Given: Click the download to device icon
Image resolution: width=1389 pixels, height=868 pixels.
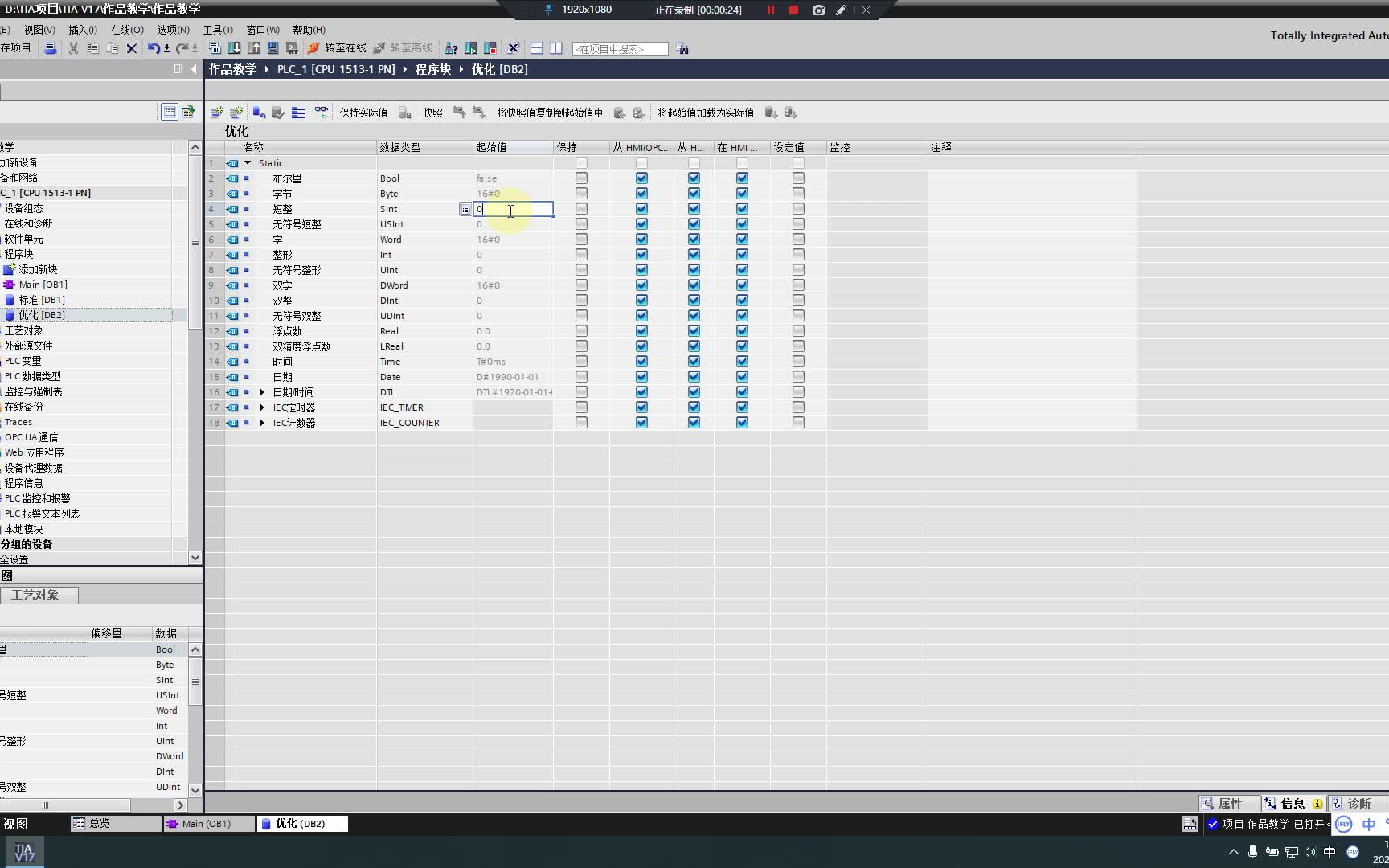Looking at the screenshot, I should [x=235, y=48].
